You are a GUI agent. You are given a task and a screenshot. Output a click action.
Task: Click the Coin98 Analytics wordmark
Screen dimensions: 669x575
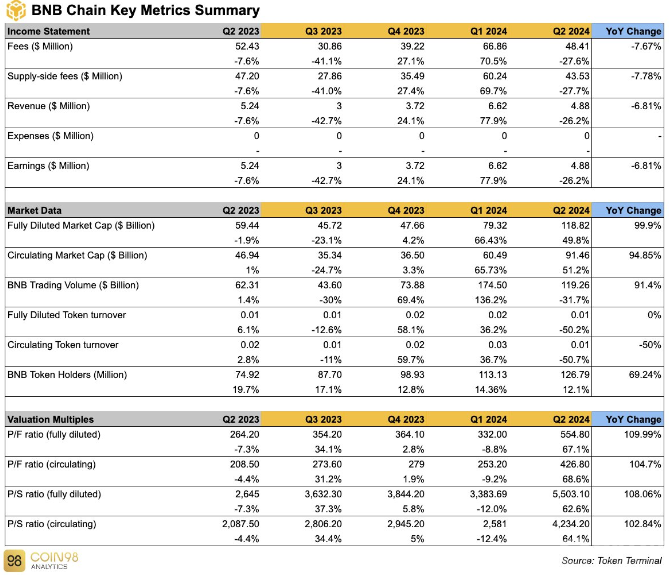pos(54,560)
